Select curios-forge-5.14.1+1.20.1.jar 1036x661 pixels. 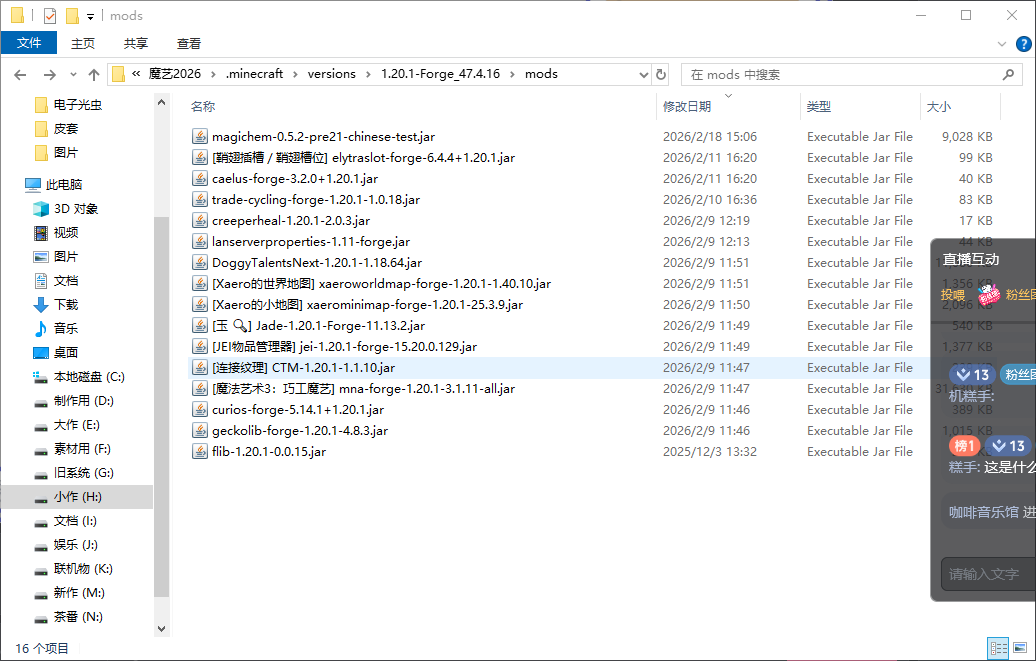click(298, 410)
